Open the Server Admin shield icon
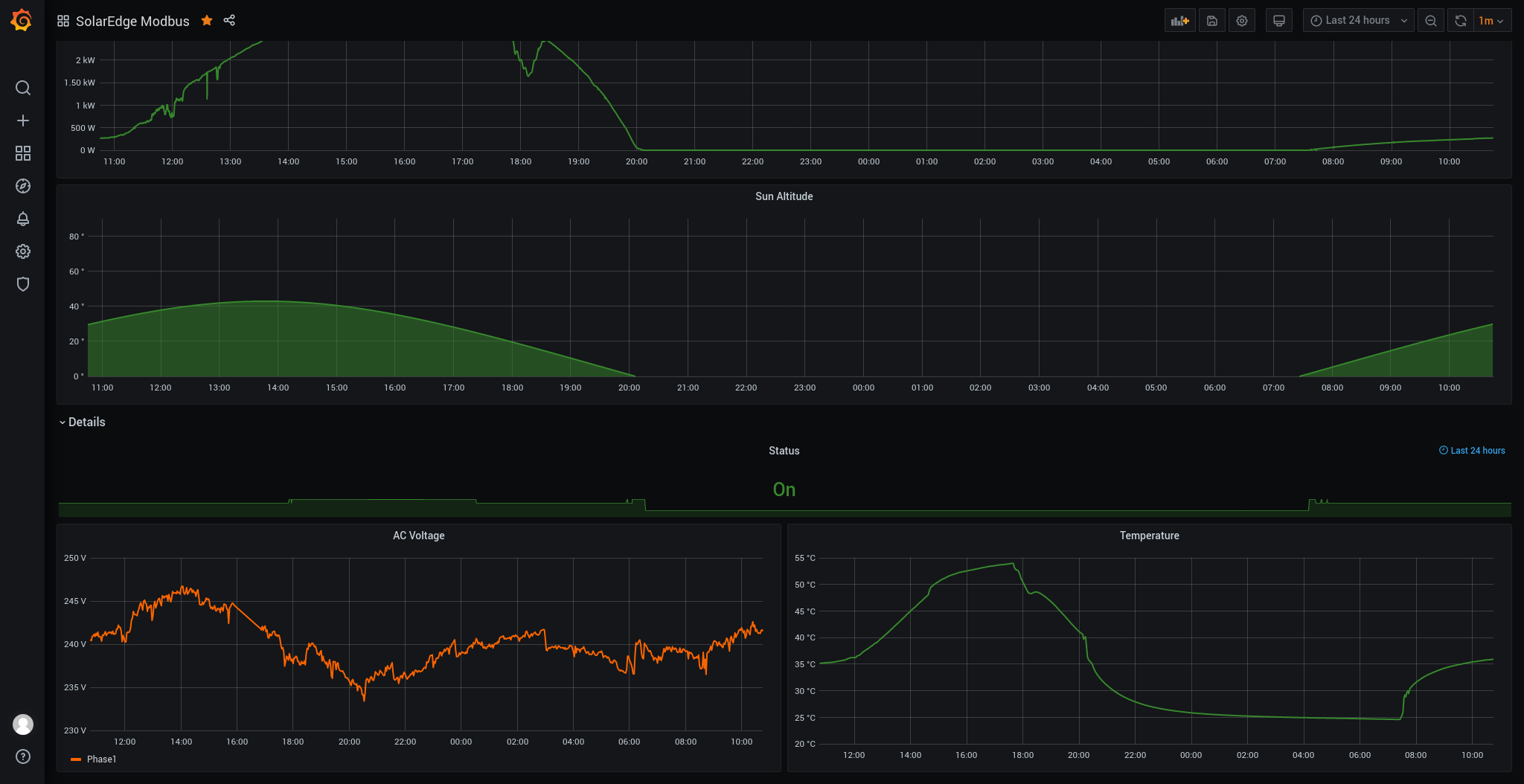Screen dimensions: 1524x784 point(23,284)
